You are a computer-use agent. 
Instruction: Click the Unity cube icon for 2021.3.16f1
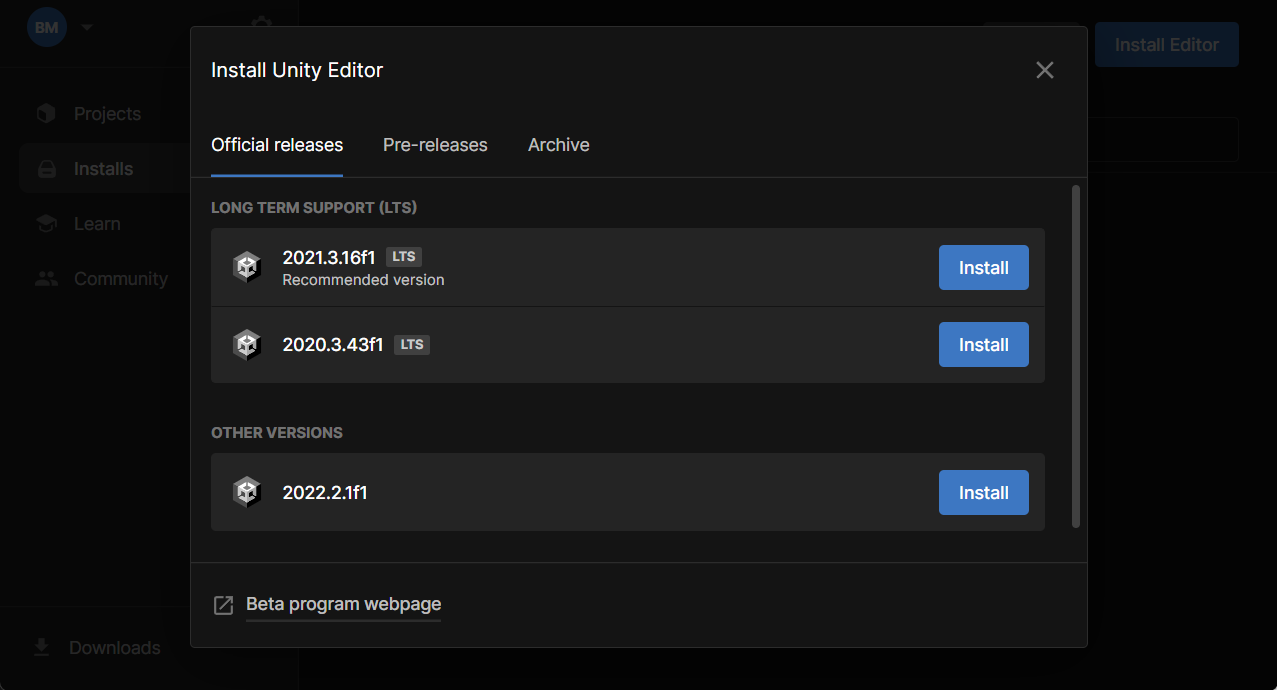click(246, 267)
